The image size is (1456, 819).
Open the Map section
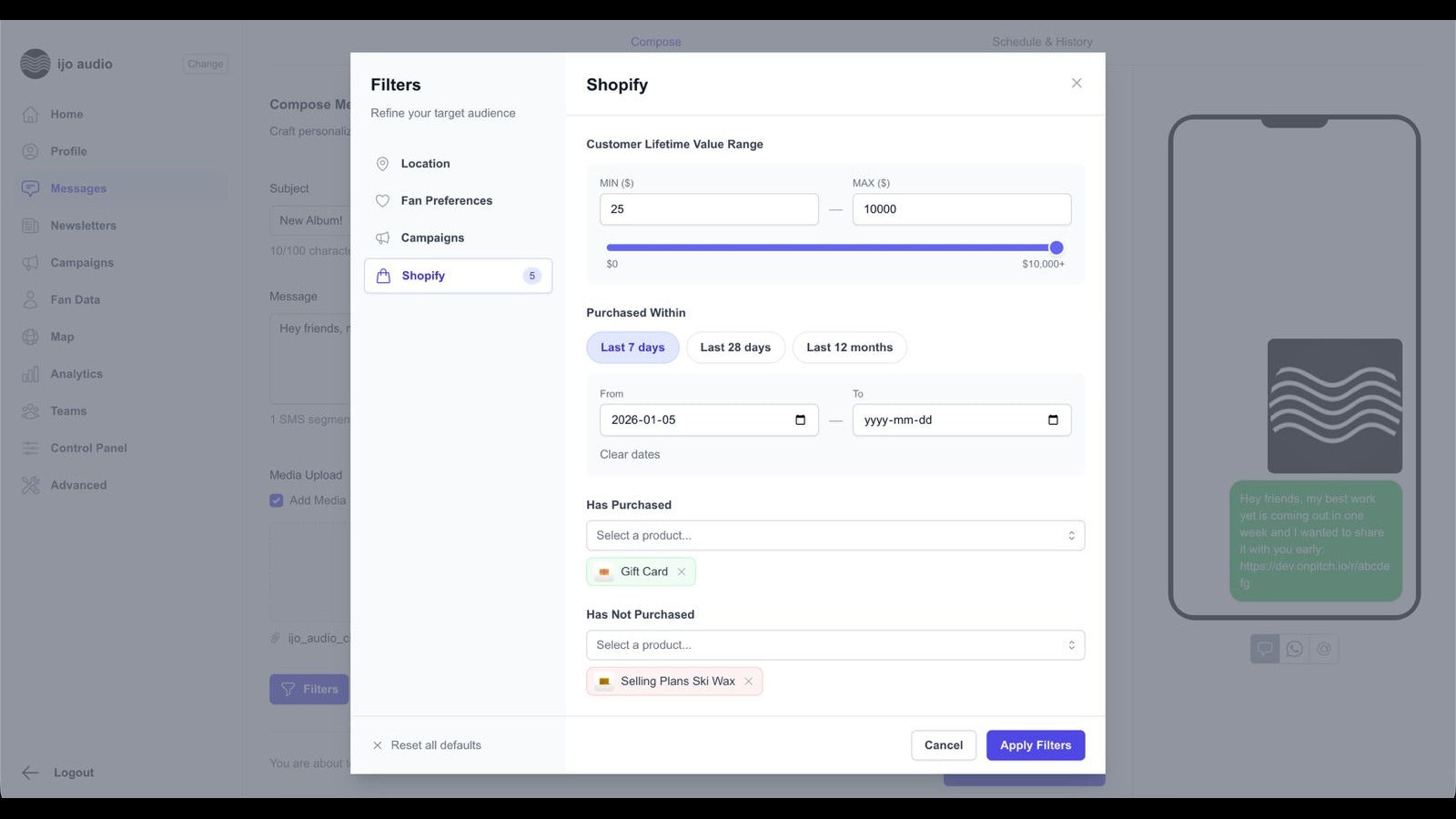pyautogui.click(x=62, y=337)
